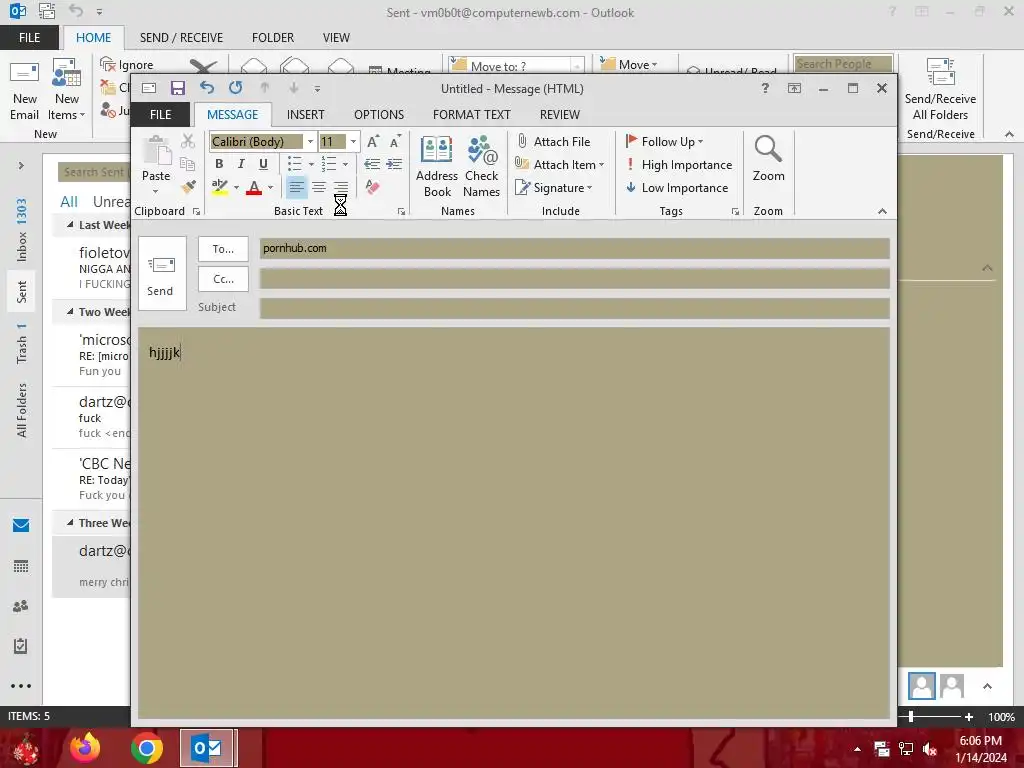The width and height of the screenshot is (1024, 768).
Task: Click the Format Painter brush icon
Action: coord(189,187)
